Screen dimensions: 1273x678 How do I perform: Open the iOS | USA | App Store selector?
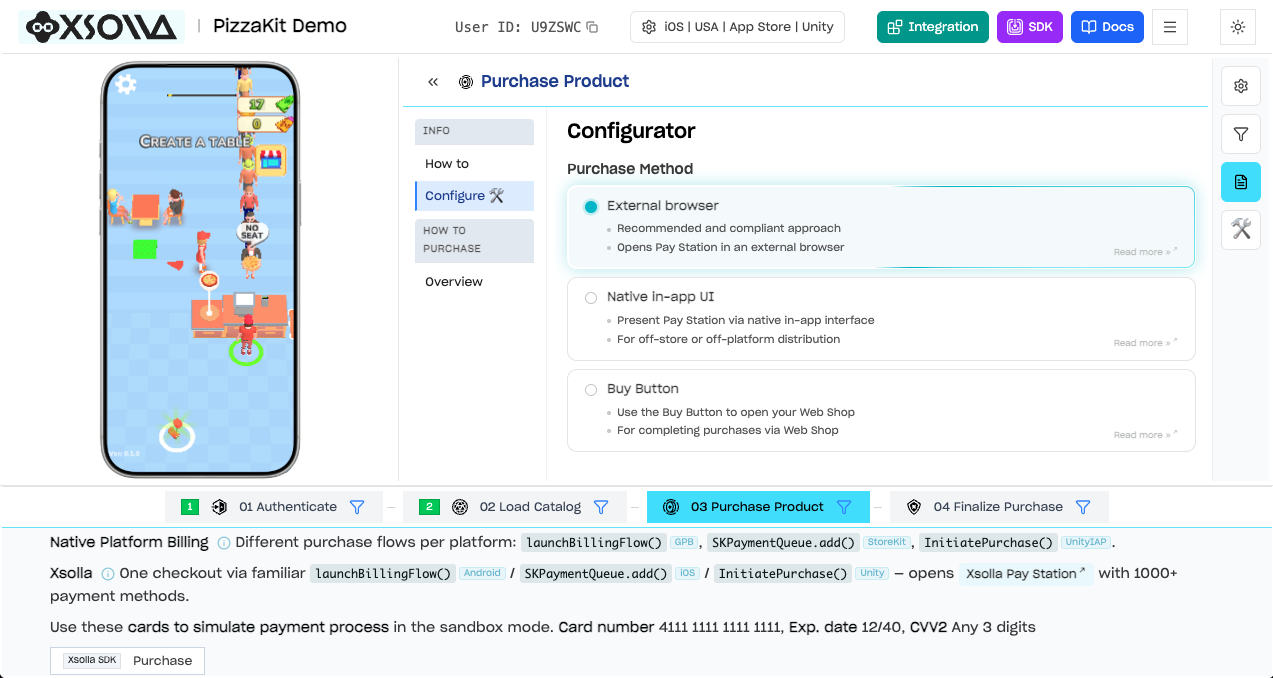pyautogui.click(x=737, y=27)
